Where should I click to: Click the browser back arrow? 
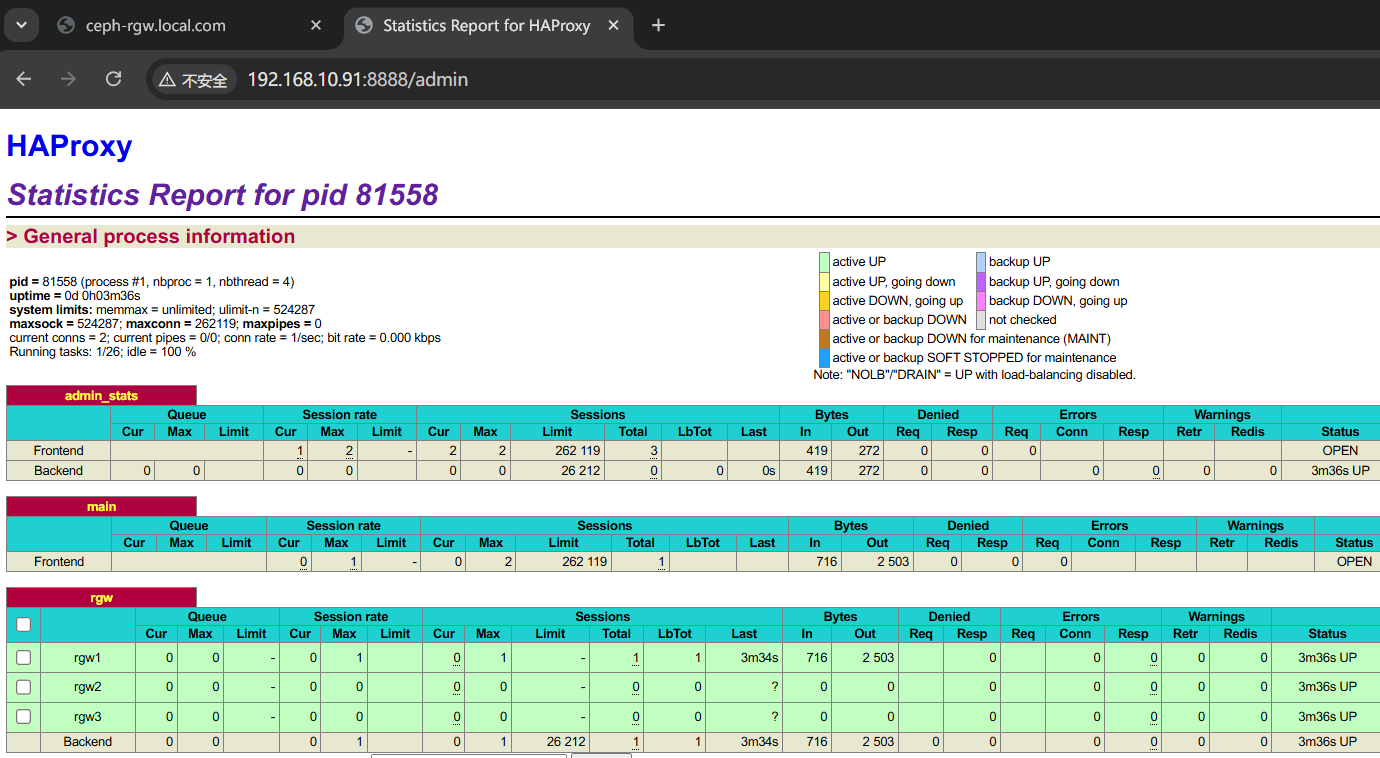[x=24, y=79]
